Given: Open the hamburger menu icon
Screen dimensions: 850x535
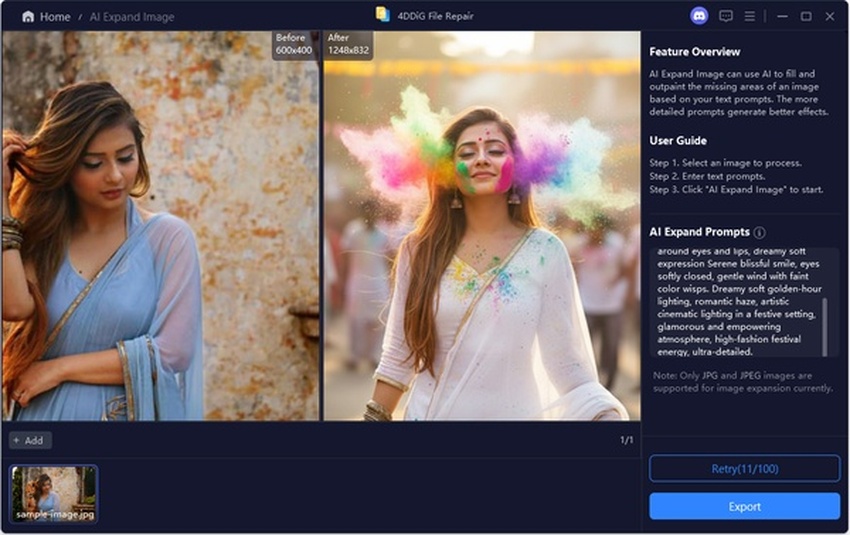Looking at the screenshot, I should click(x=750, y=16).
